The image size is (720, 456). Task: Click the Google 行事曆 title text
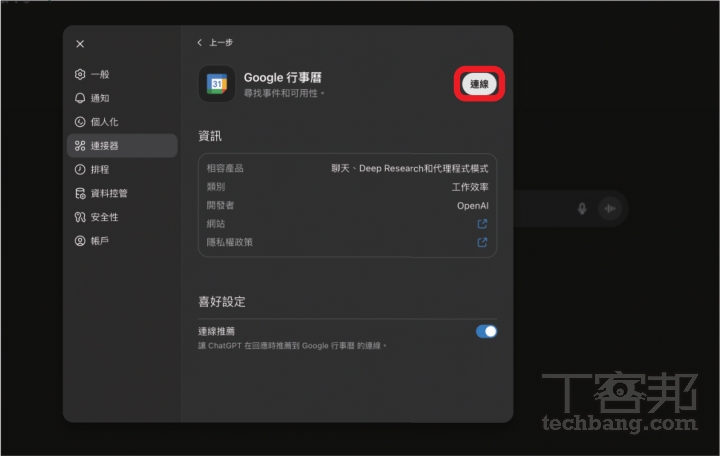click(x=282, y=78)
